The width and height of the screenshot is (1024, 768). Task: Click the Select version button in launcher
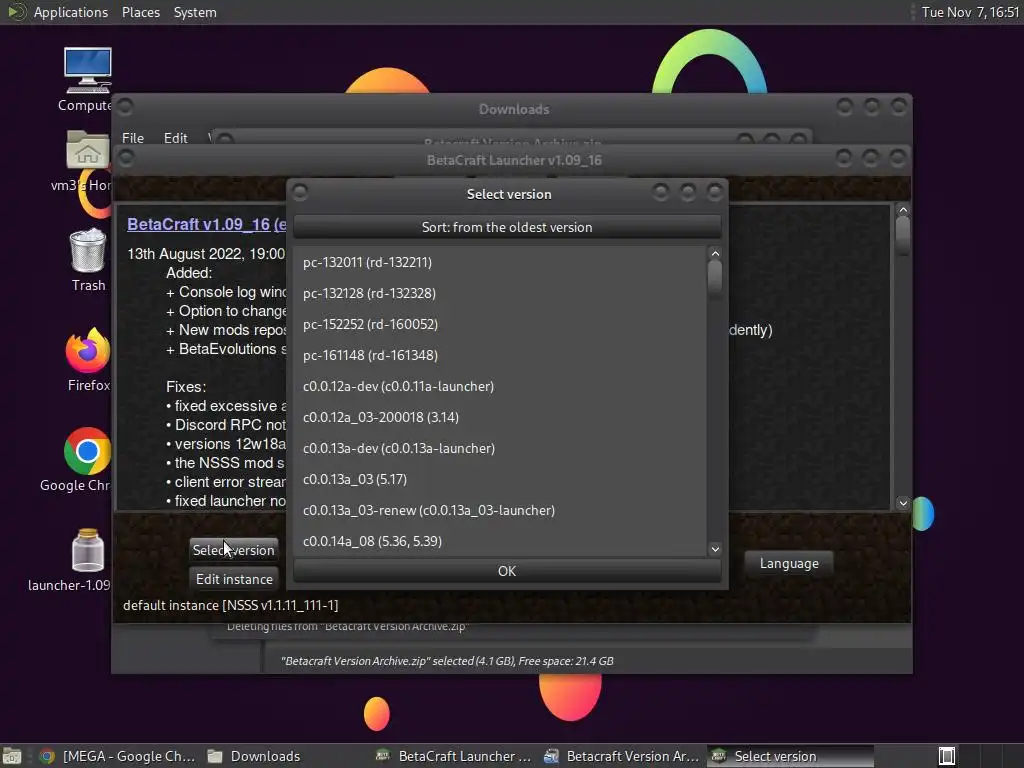[x=233, y=550]
